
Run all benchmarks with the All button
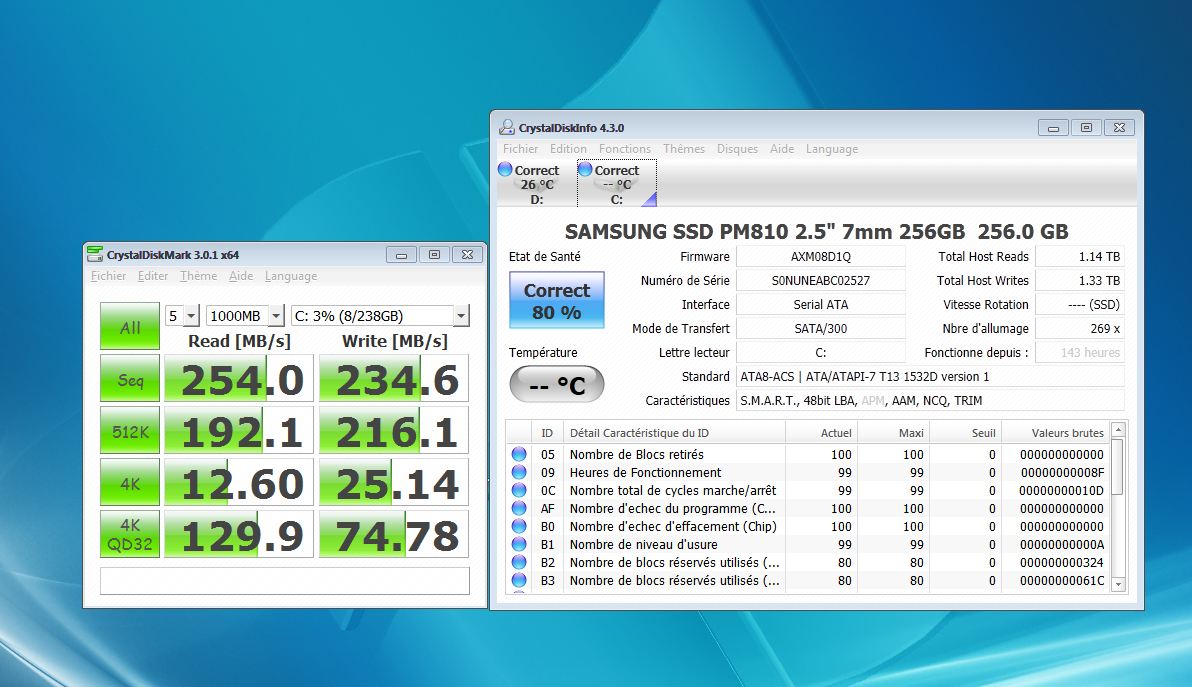[130, 327]
